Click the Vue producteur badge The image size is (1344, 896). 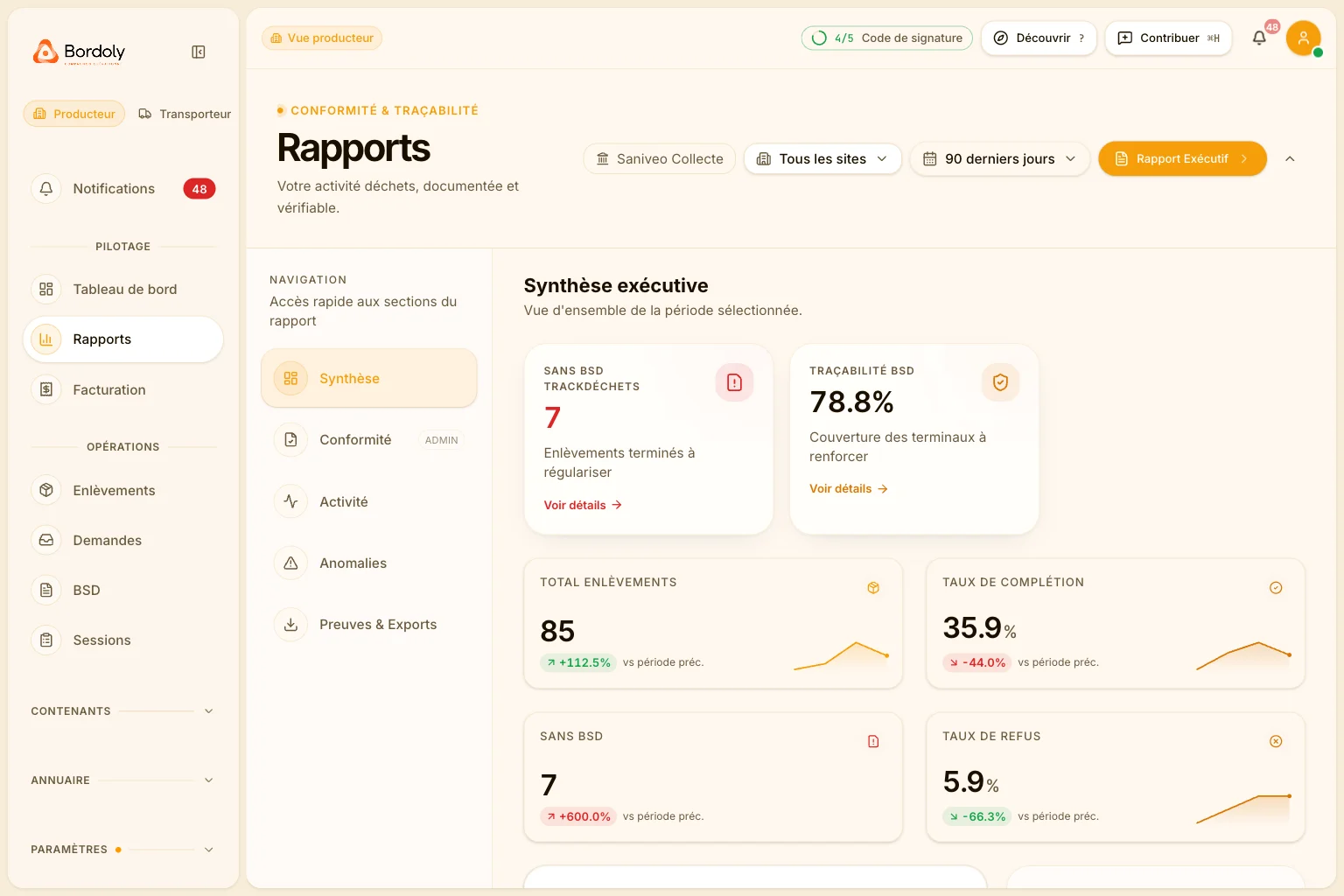[322, 38]
